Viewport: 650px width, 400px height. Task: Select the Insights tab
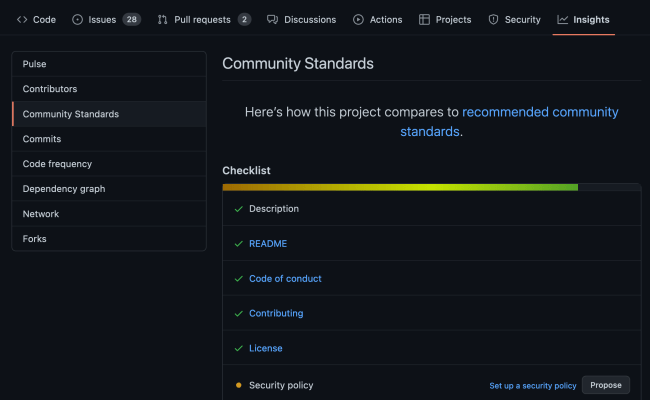point(584,19)
